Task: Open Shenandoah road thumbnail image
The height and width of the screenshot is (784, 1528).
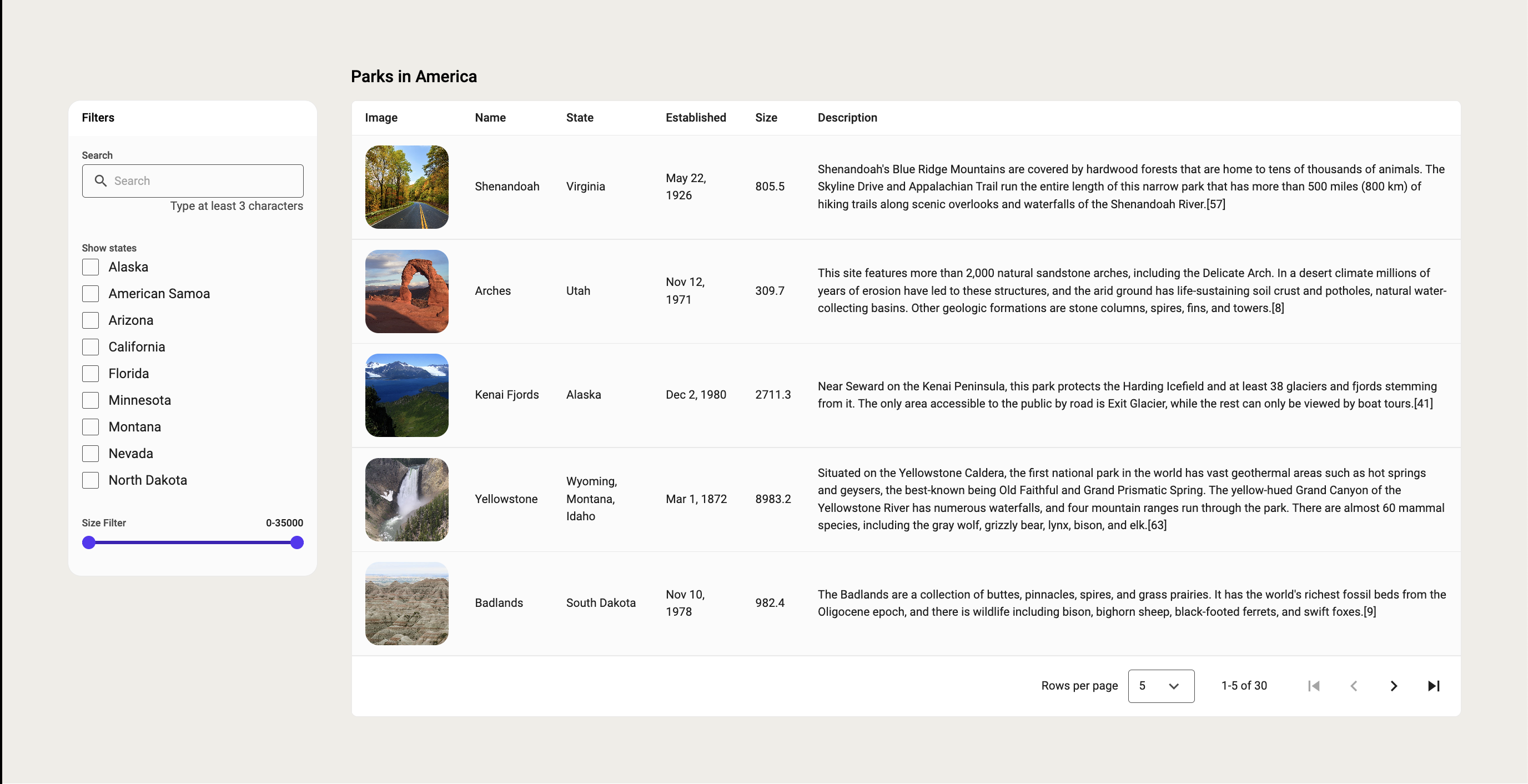Action: pyautogui.click(x=406, y=187)
